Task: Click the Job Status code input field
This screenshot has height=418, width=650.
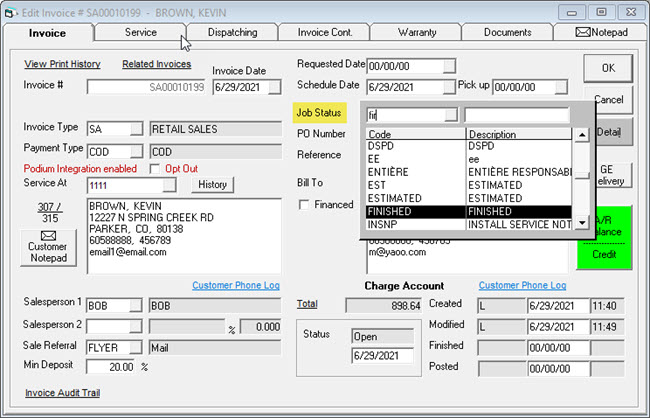Action: (406, 115)
